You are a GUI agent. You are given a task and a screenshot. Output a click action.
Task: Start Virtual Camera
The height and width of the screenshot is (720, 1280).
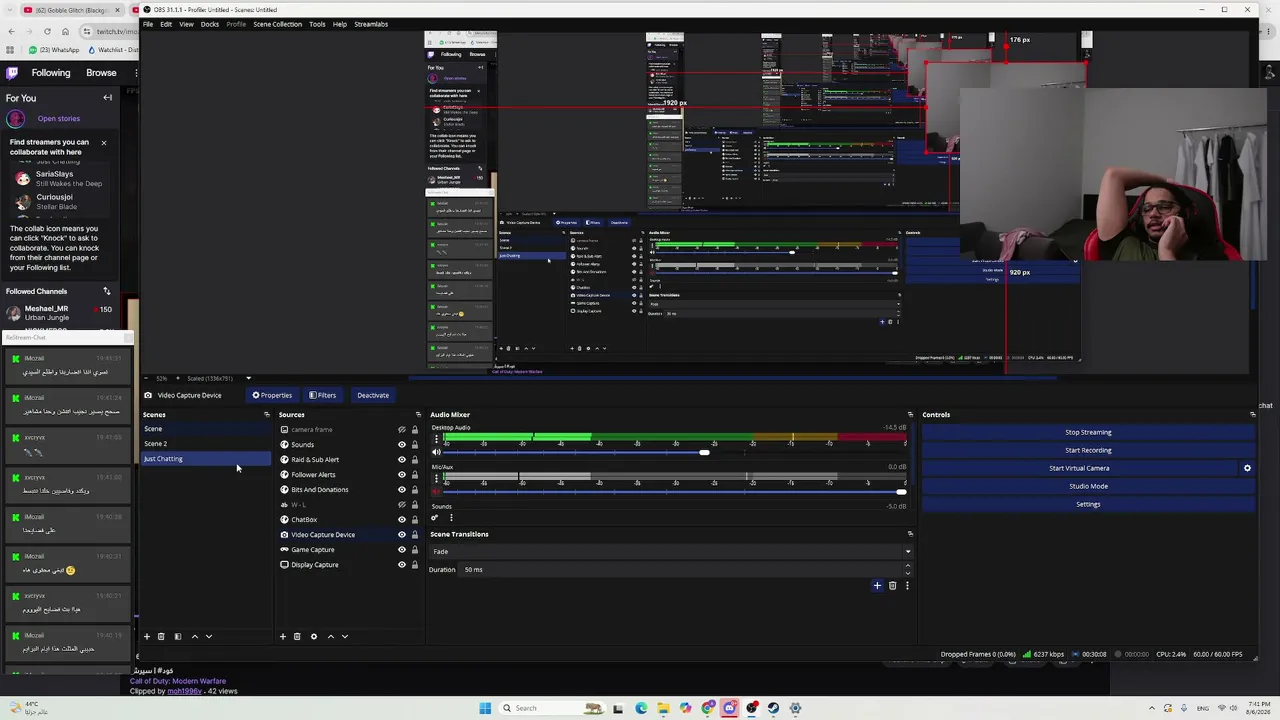click(1079, 468)
